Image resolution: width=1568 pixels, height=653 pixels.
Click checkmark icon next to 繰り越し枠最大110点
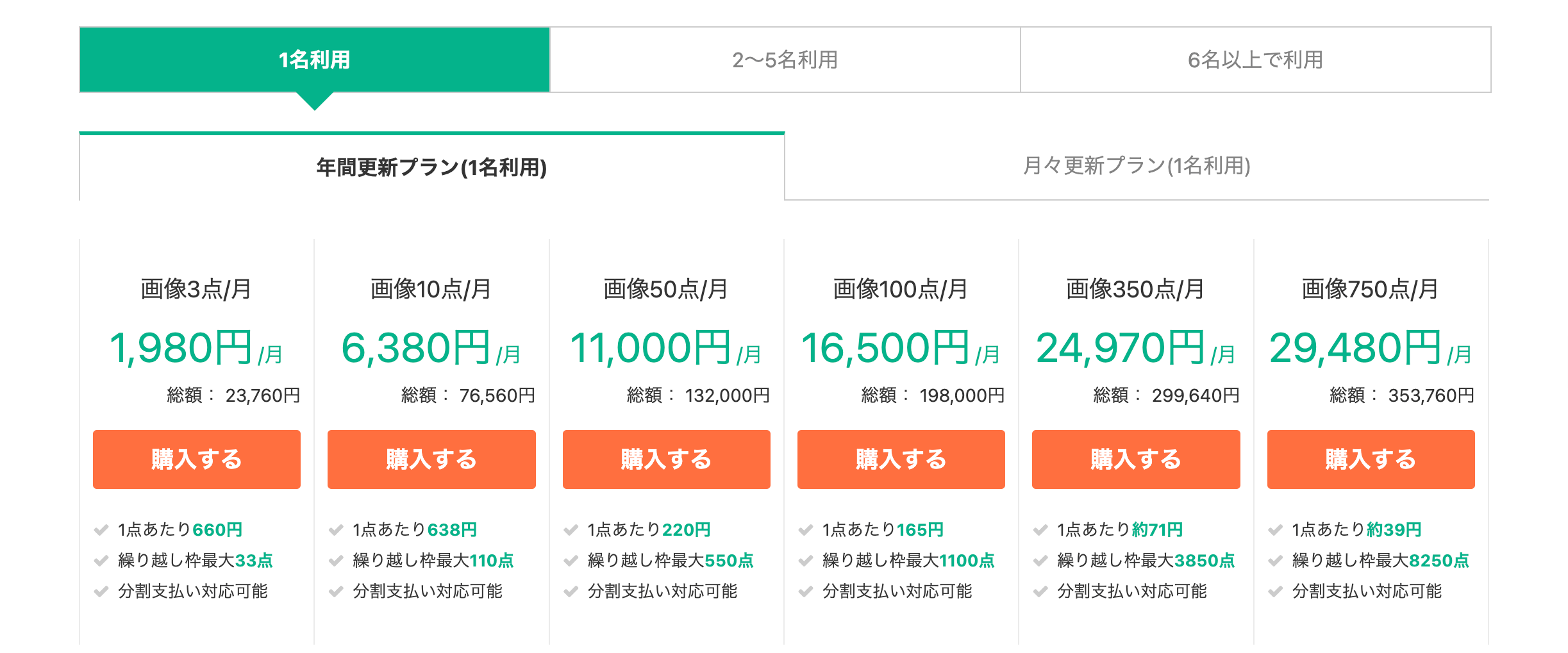coord(336,561)
